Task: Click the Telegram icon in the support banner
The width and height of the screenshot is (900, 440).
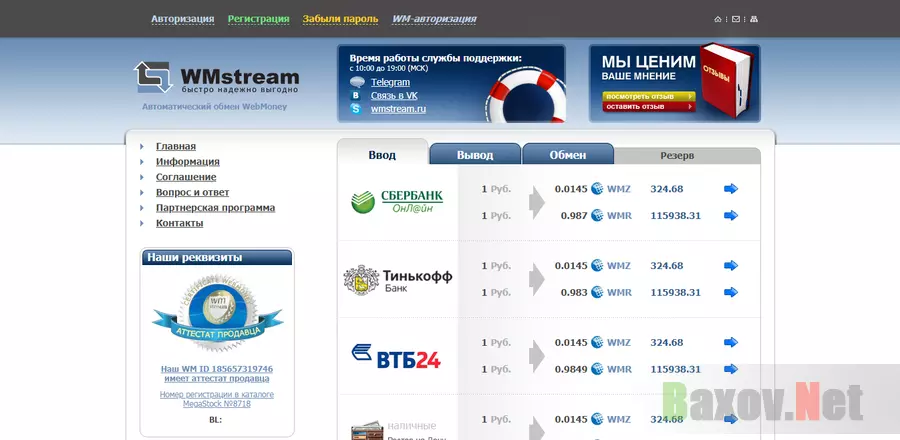Action: coord(357,82)
